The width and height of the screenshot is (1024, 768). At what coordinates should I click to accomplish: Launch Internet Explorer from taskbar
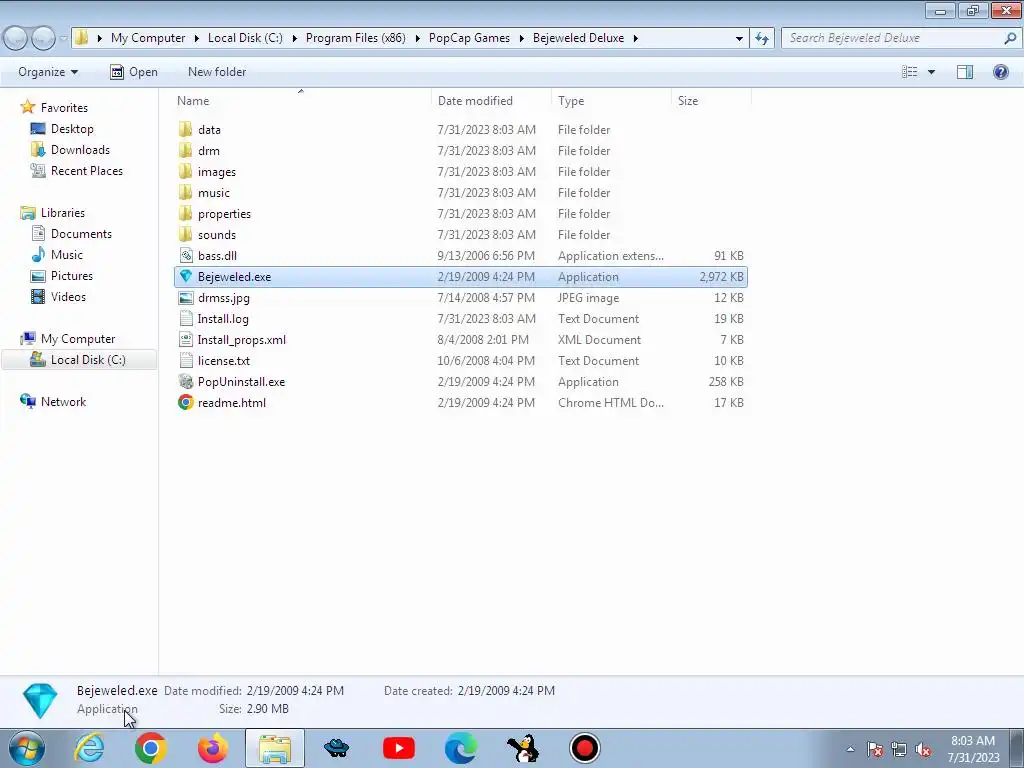click(89, 748)
